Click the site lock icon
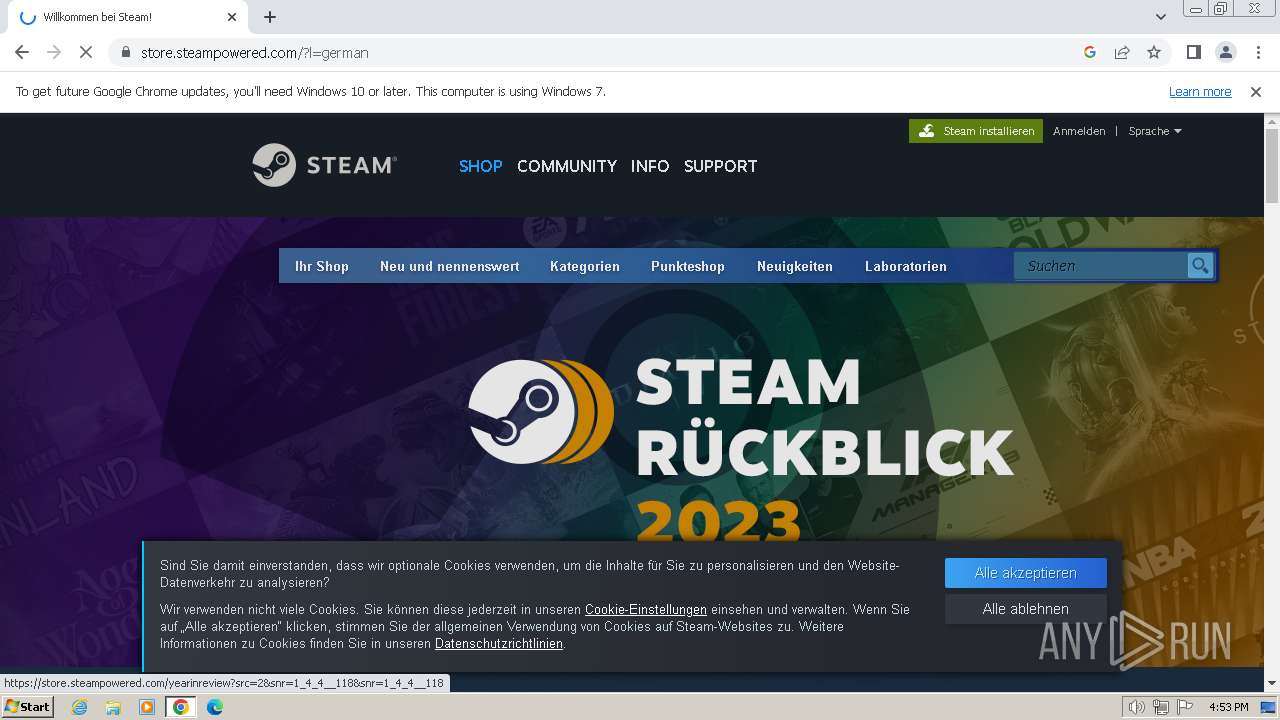1280x720 pixels. pos(126,52)
